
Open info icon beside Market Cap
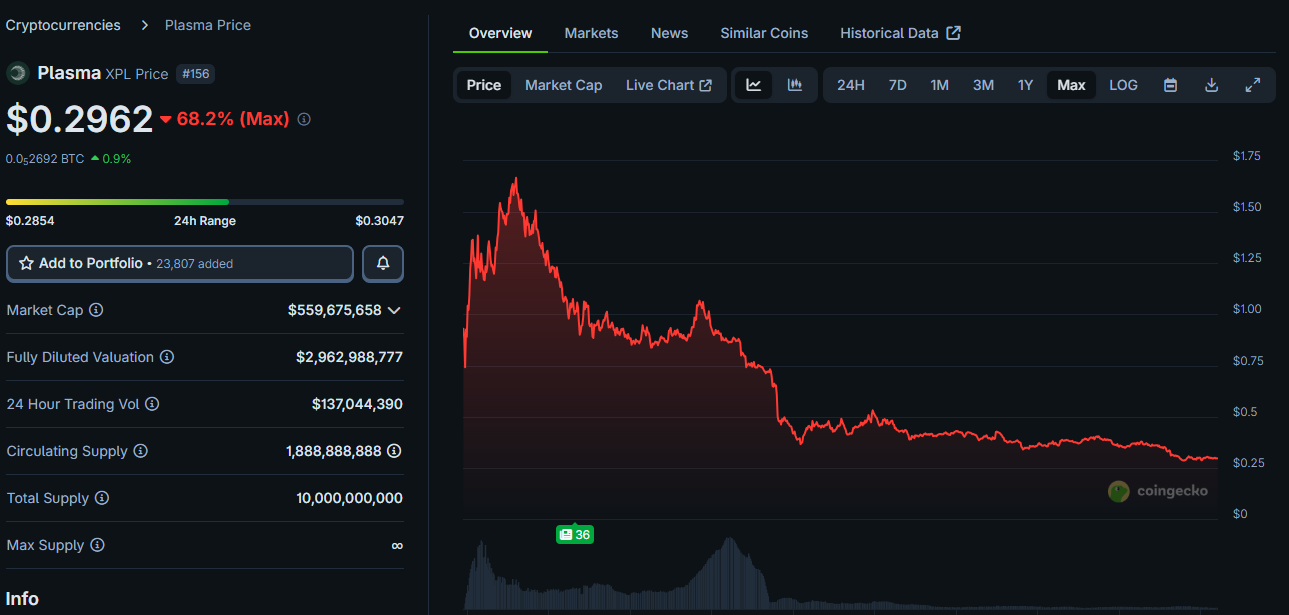pyautogui.click(x=96, y=310)
